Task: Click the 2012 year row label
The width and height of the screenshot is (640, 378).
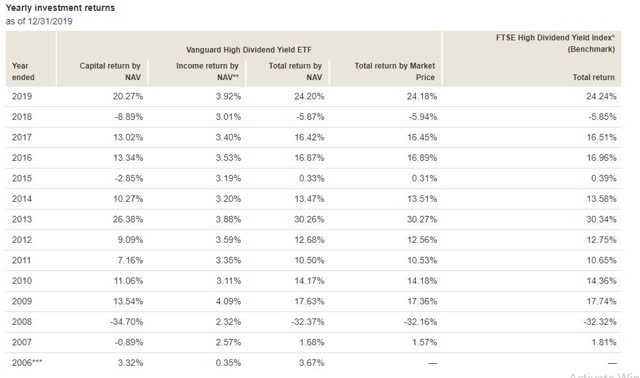Action: pyautogui.click(x=22, y=240)
